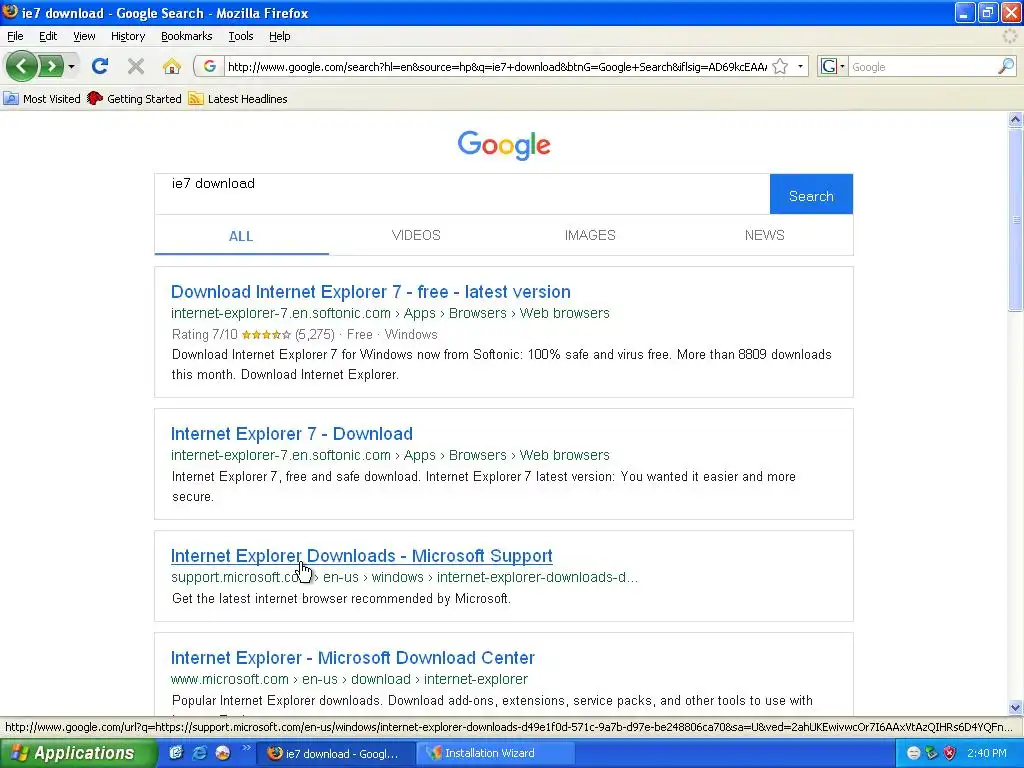Click the magnifier icon in Firefox search box

(x=1006, y=66)
